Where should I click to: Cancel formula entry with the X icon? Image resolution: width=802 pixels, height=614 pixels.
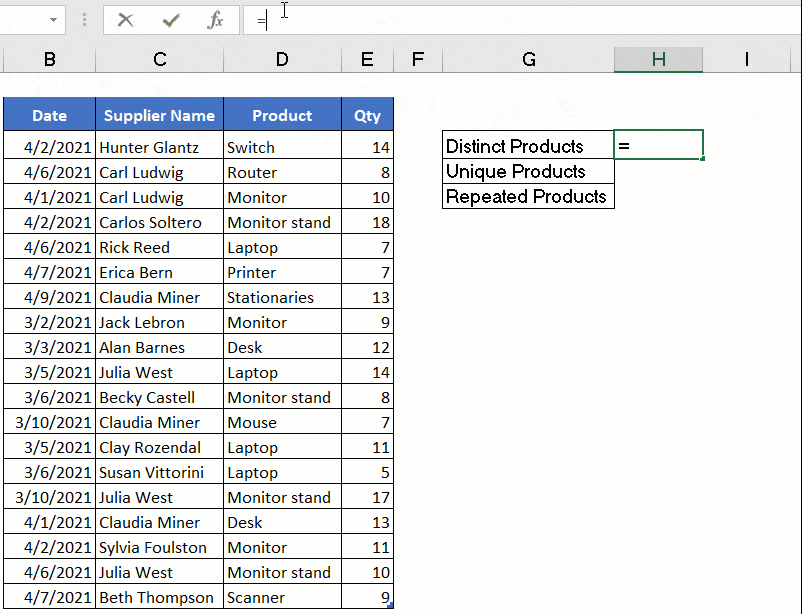(x=125, y=20)
